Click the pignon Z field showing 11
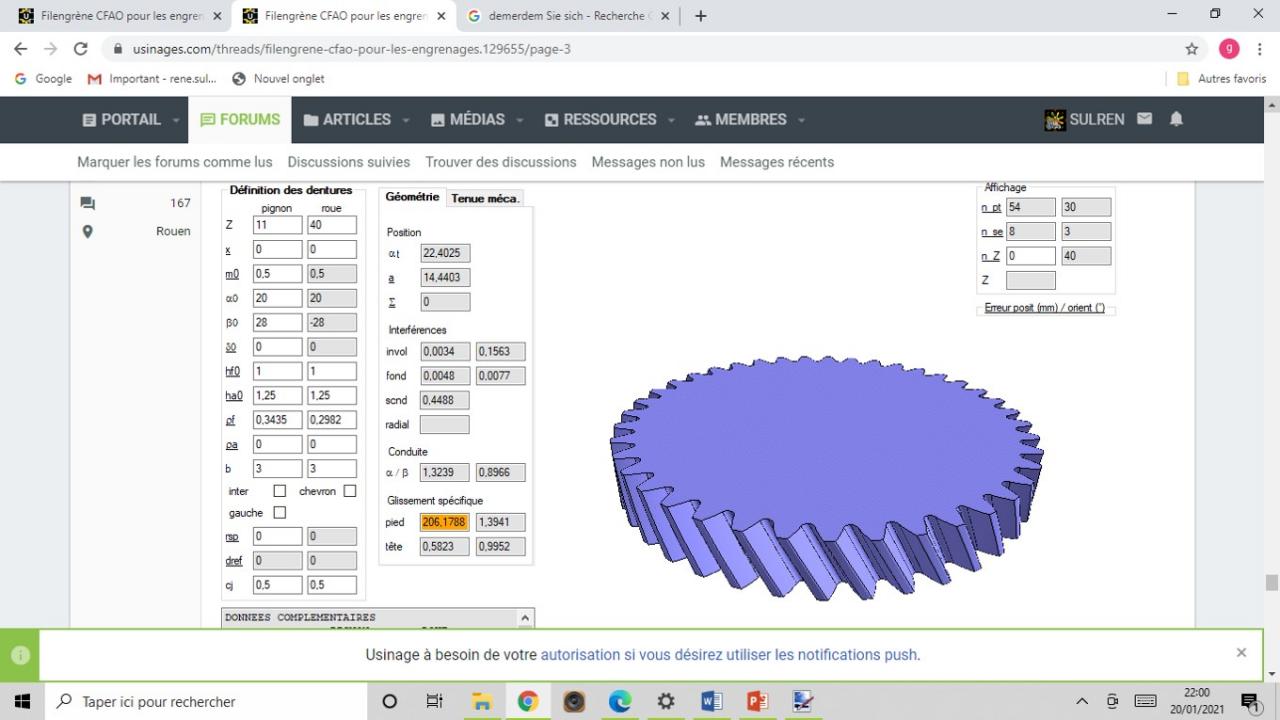 coord(277,225)
